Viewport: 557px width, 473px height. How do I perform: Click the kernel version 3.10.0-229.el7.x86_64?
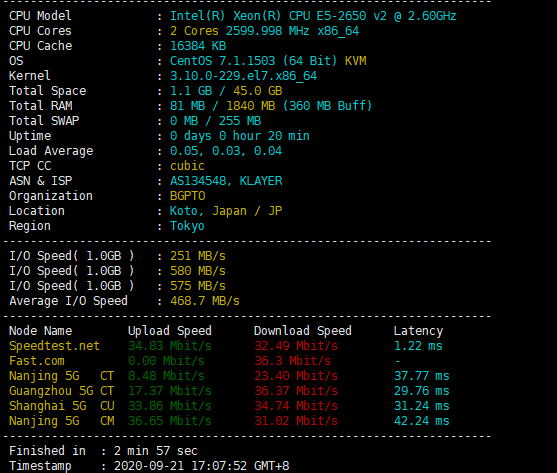click(x=243, y=76)
